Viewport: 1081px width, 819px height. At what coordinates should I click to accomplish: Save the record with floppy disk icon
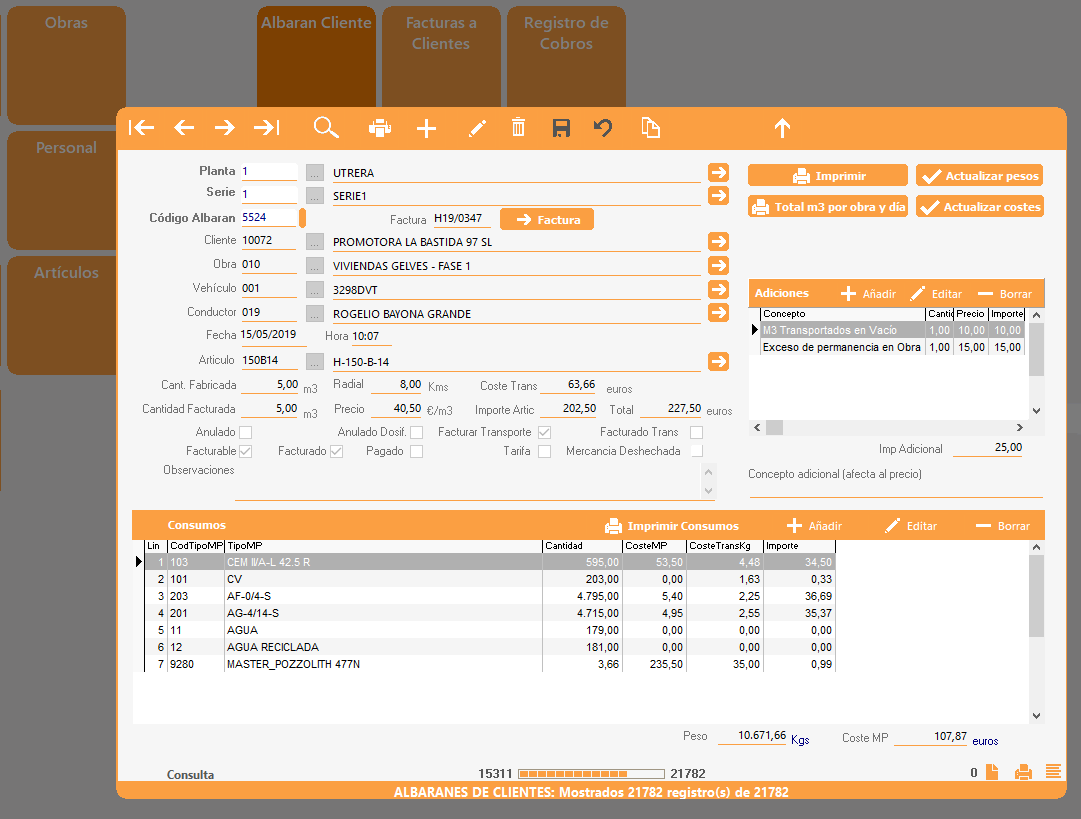coord(561,127)
